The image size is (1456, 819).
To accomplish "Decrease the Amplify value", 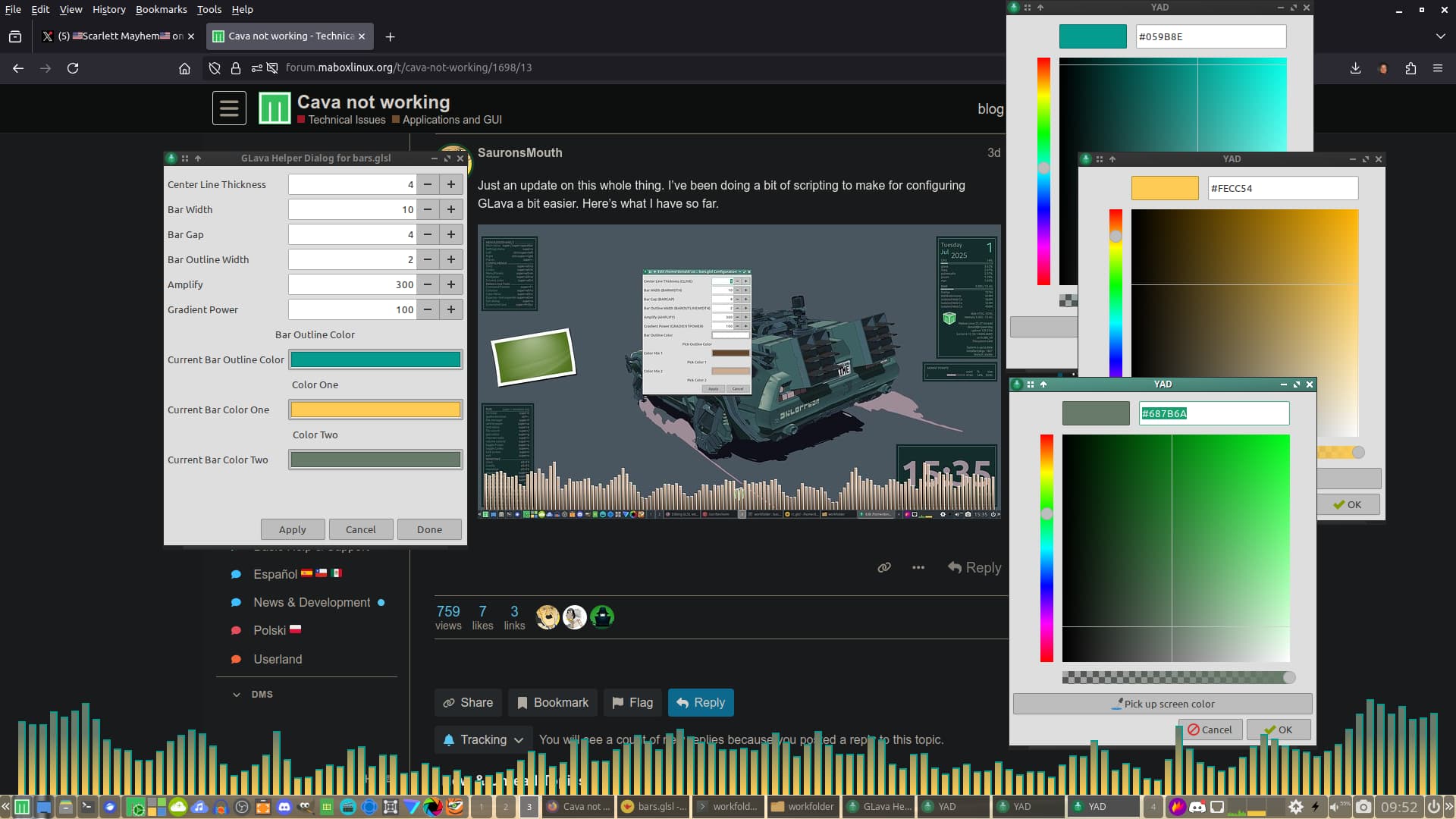I will coord(428,284).
